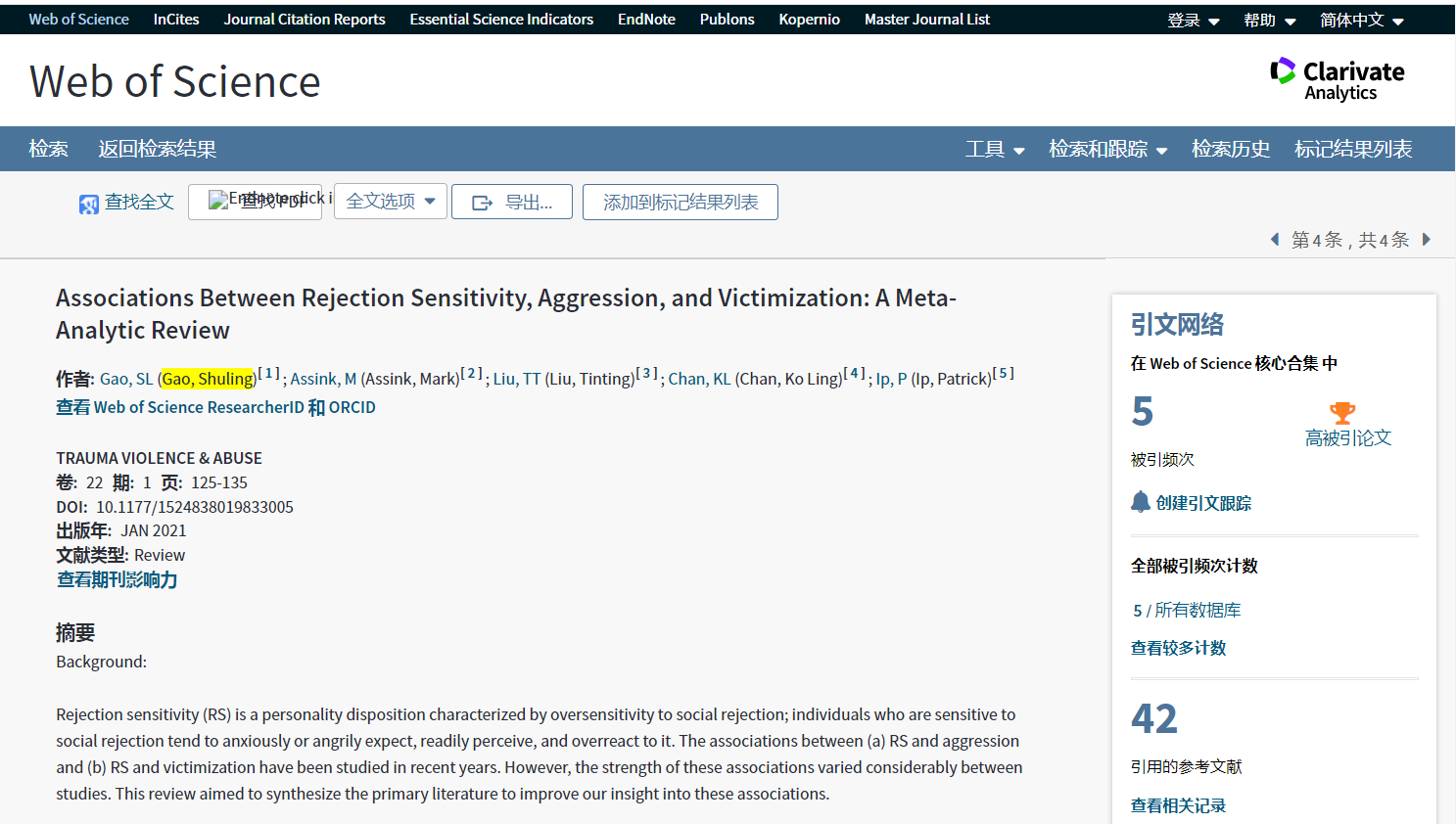Viewport: 1456px width, 824px height.
Task: Open 查看期刊影响力 link
Action: click(x=117, y=579)
